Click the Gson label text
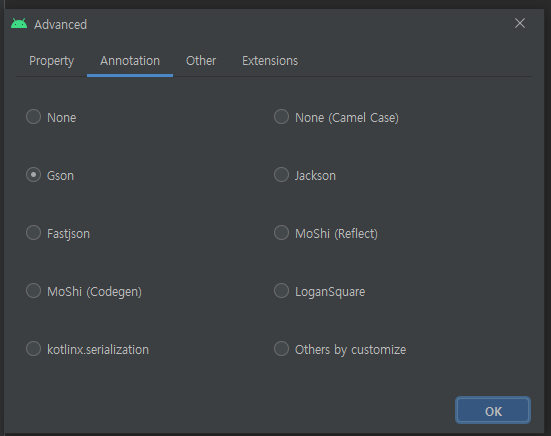The image size is (551, 436). point(60,176)
